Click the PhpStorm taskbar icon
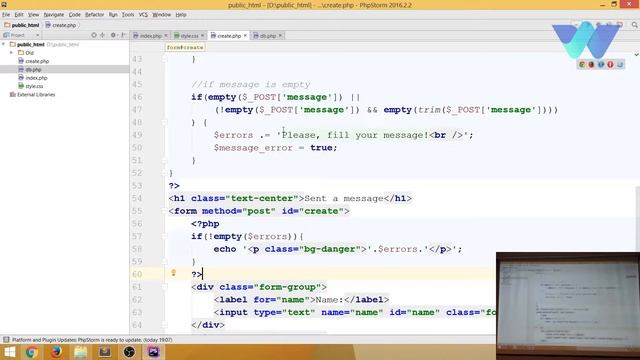Viewport: 640px width, 360px height. tap(153, 352)
